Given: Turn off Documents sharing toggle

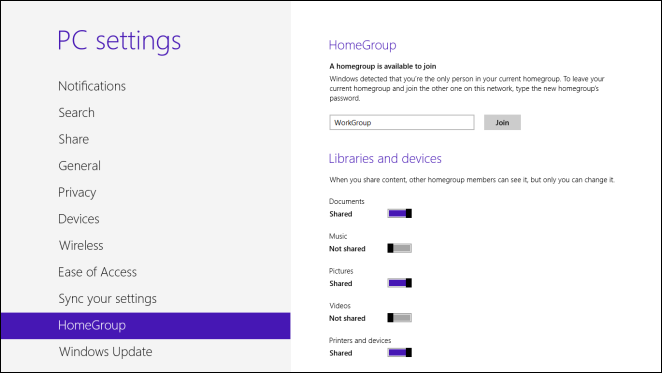Looking at the screenshot, I should point(399,214).
